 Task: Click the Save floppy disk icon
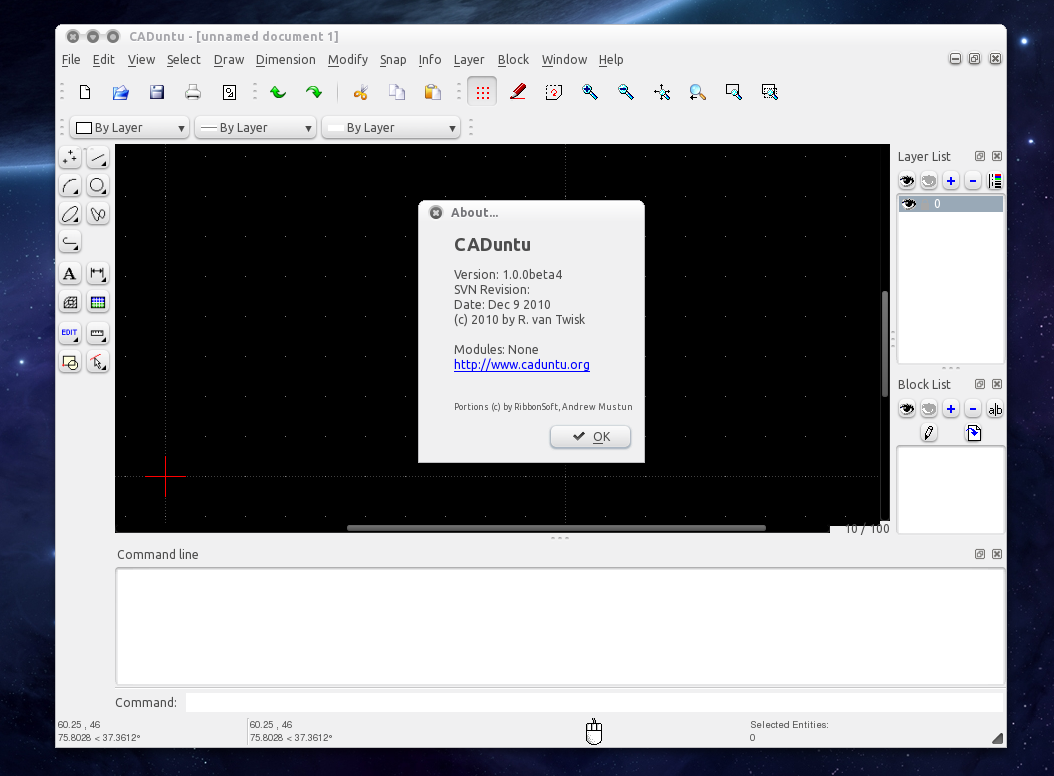(157, 93)
